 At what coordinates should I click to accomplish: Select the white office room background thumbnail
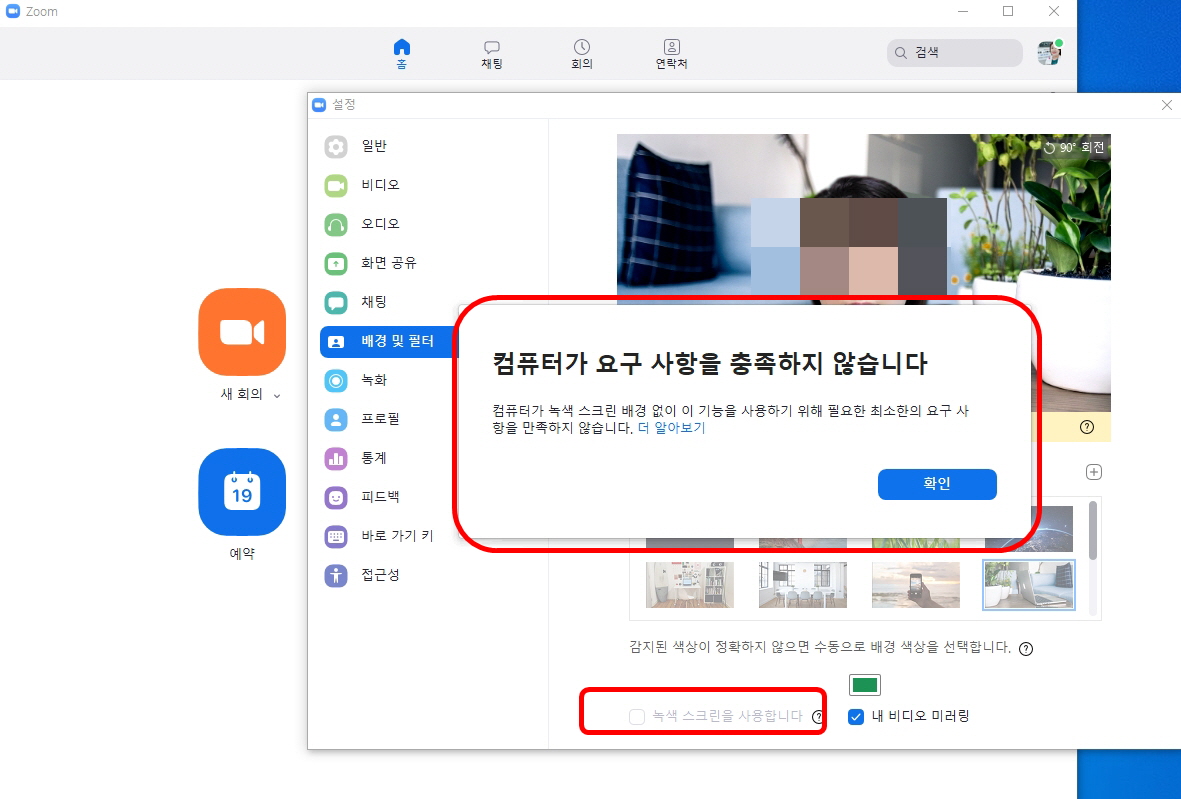689,584
